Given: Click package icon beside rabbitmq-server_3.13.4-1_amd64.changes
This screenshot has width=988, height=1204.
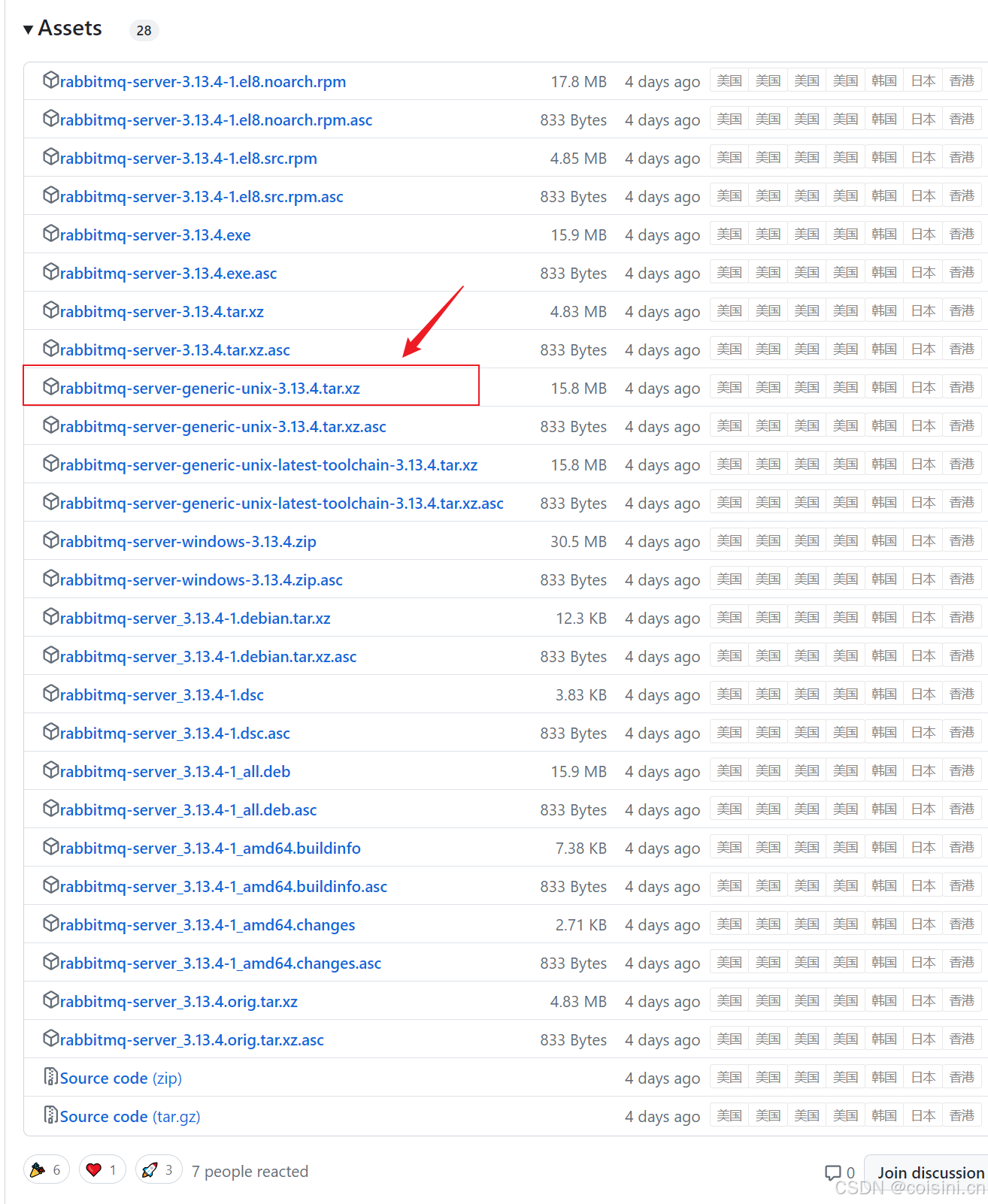Looking at the screenshot, I should coord(50,924).
